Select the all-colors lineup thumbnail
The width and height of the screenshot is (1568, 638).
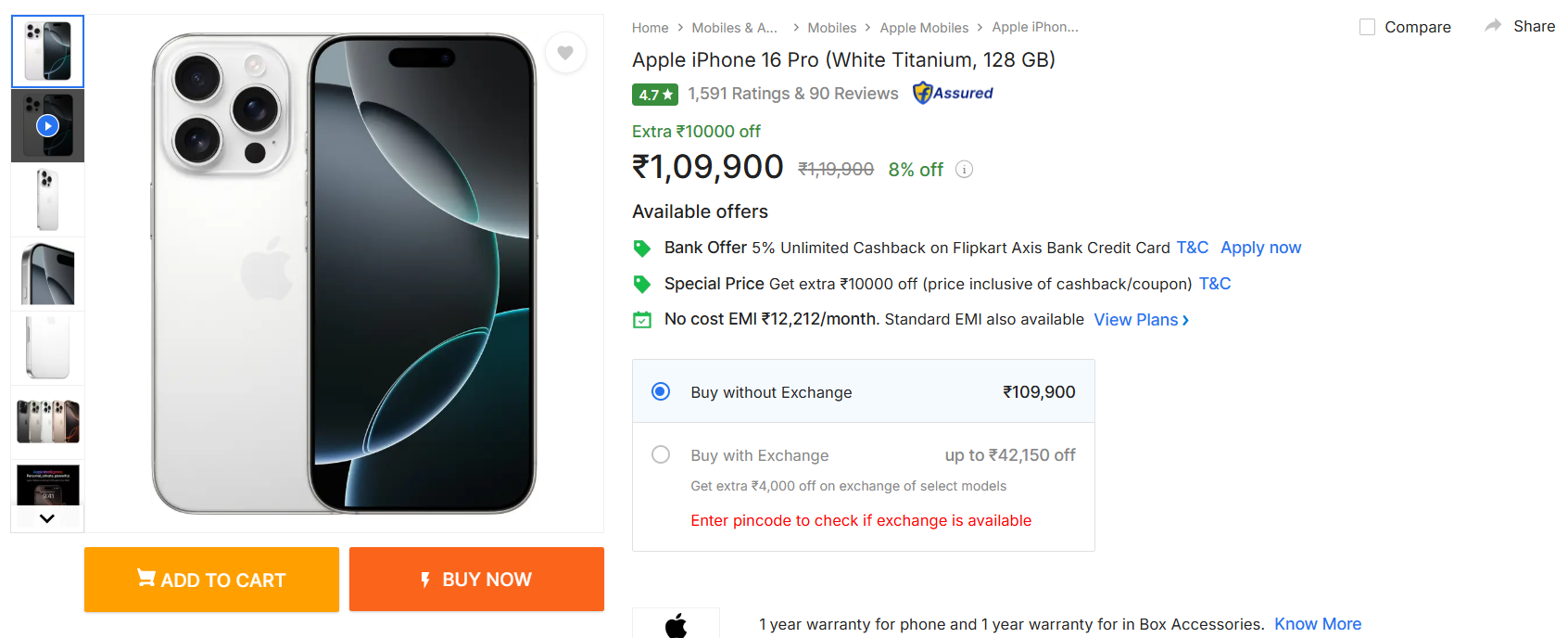[x=47, y=422]
